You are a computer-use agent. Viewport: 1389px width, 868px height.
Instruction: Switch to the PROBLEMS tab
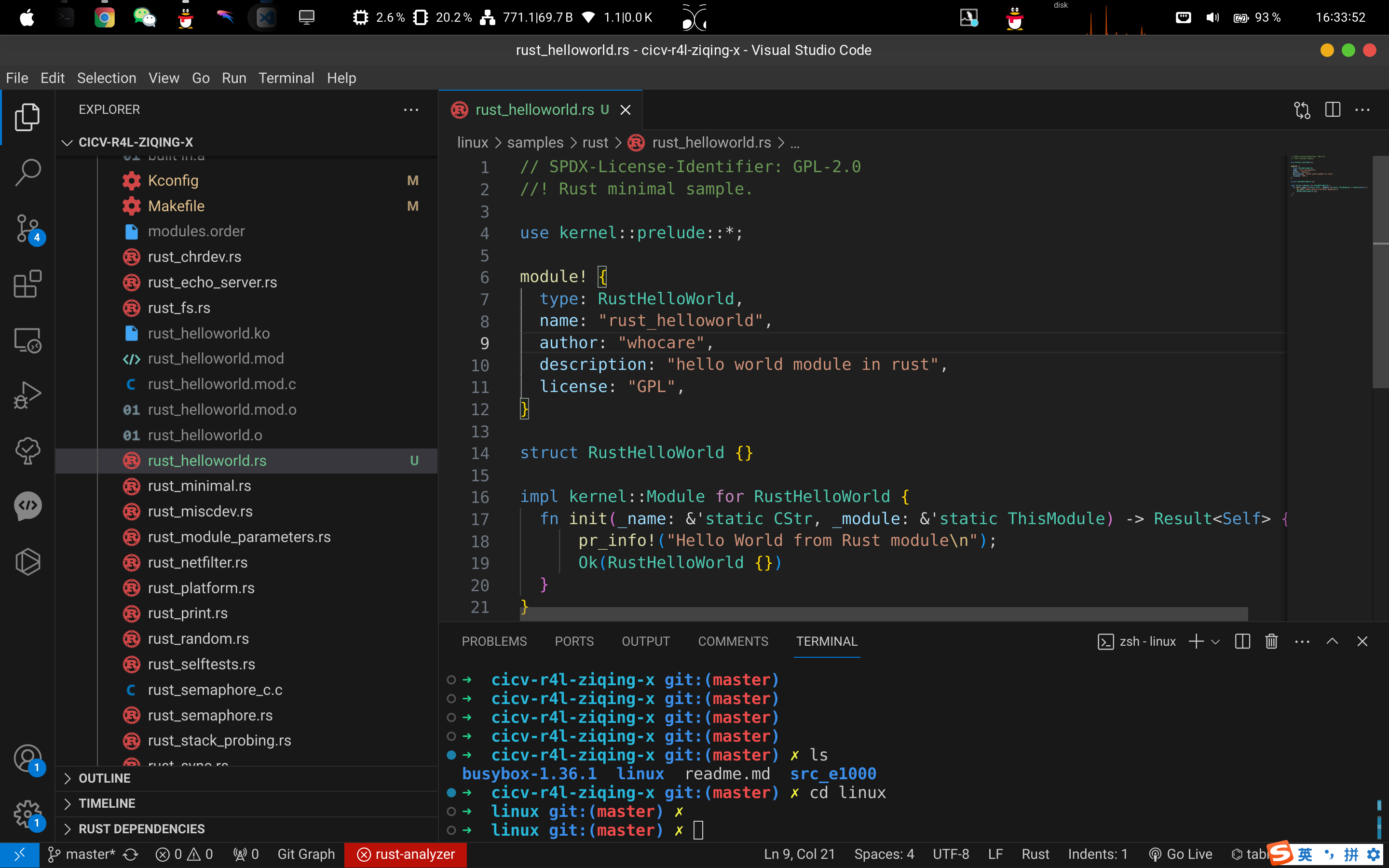coord(493,641)
